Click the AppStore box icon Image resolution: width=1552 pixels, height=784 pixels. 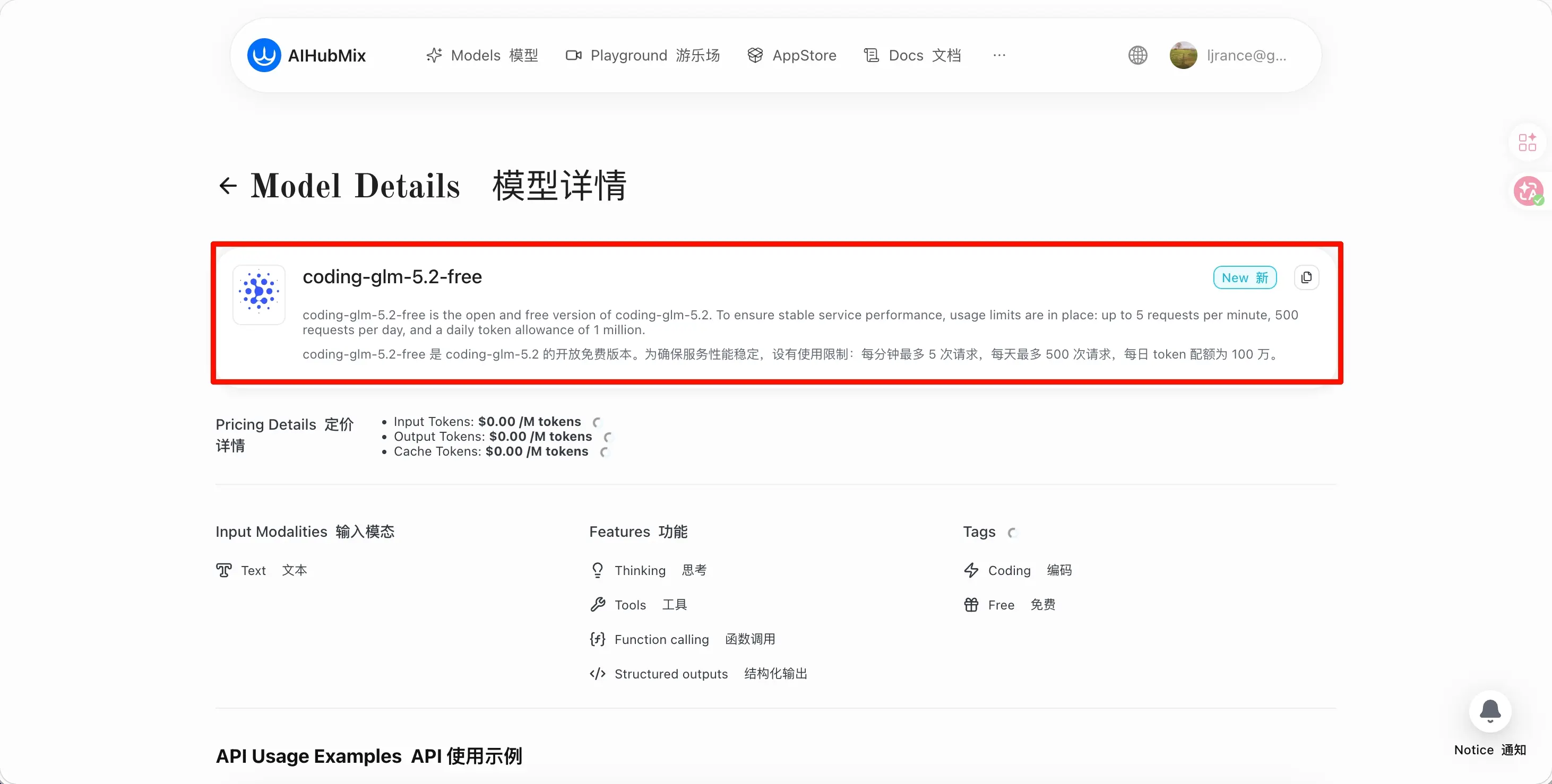[x=755, y=55]
